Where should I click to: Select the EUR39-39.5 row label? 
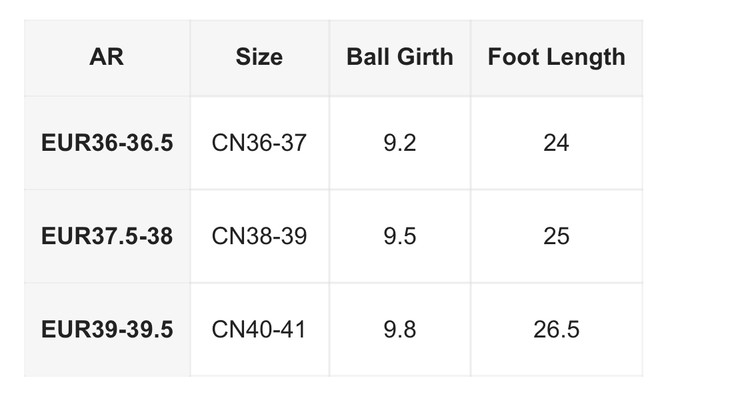(107, 329)
